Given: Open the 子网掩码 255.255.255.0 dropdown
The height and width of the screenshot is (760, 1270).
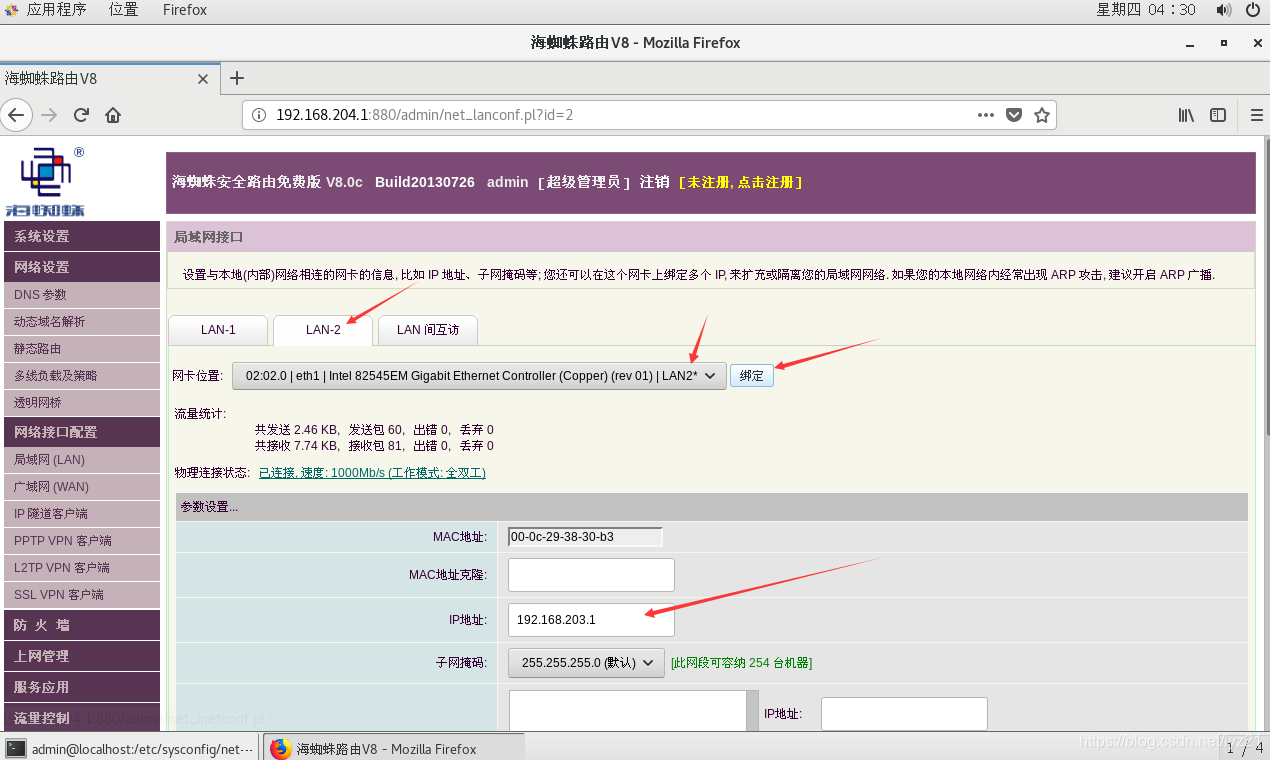Looking at the screenshot, I should pos(586,663).
